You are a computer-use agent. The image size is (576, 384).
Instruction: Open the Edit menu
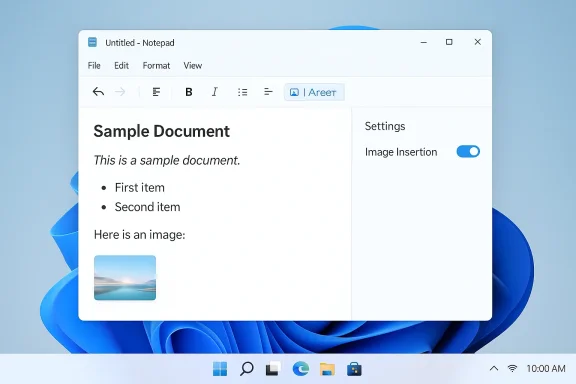[x=121, y=65]
